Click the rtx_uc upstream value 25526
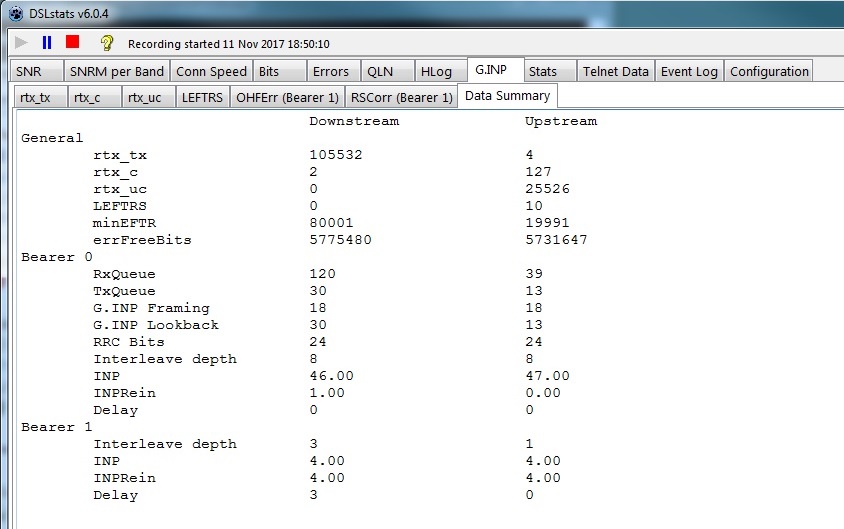844x529 pixels. point(547,189)
